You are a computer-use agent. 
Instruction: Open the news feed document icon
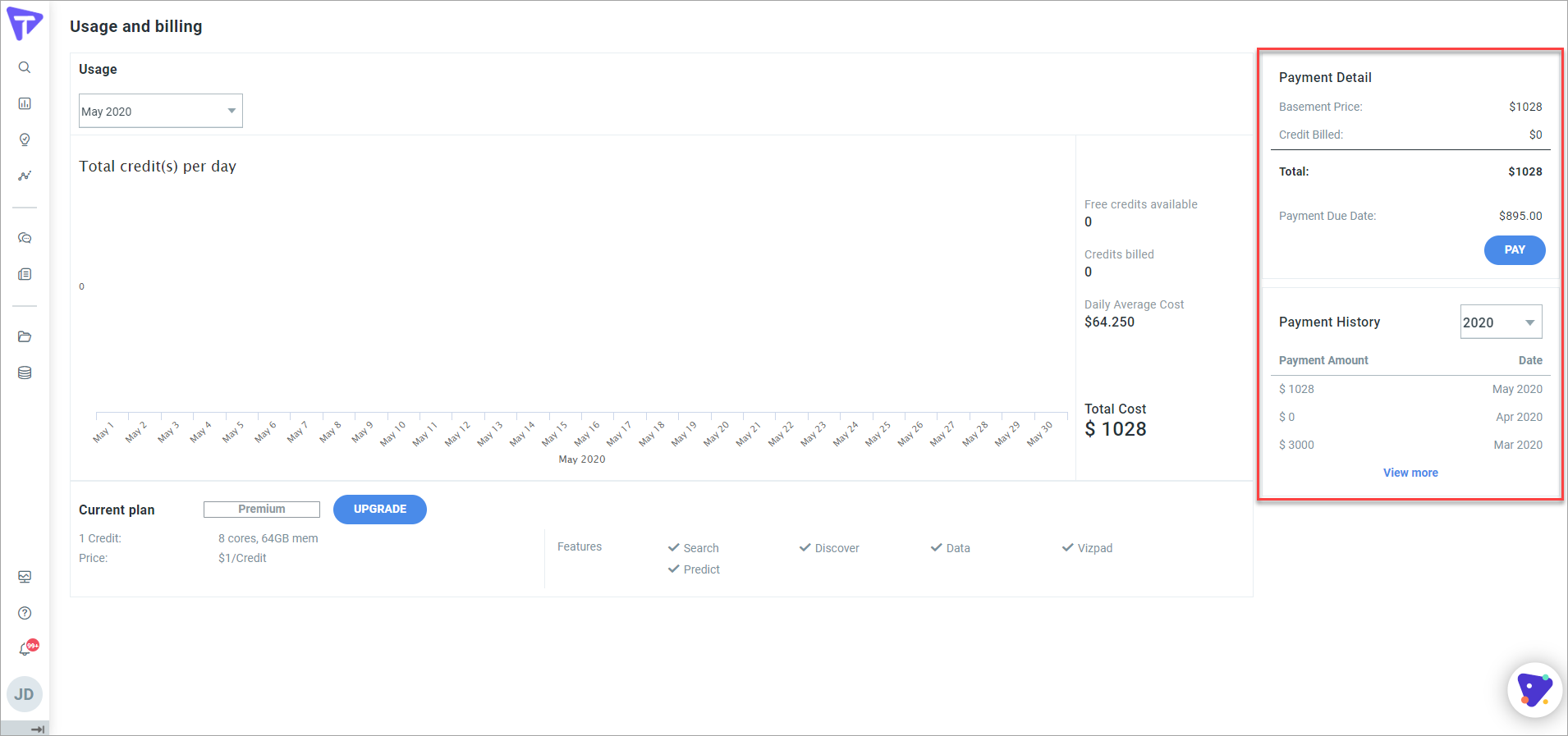click(25, 274)
